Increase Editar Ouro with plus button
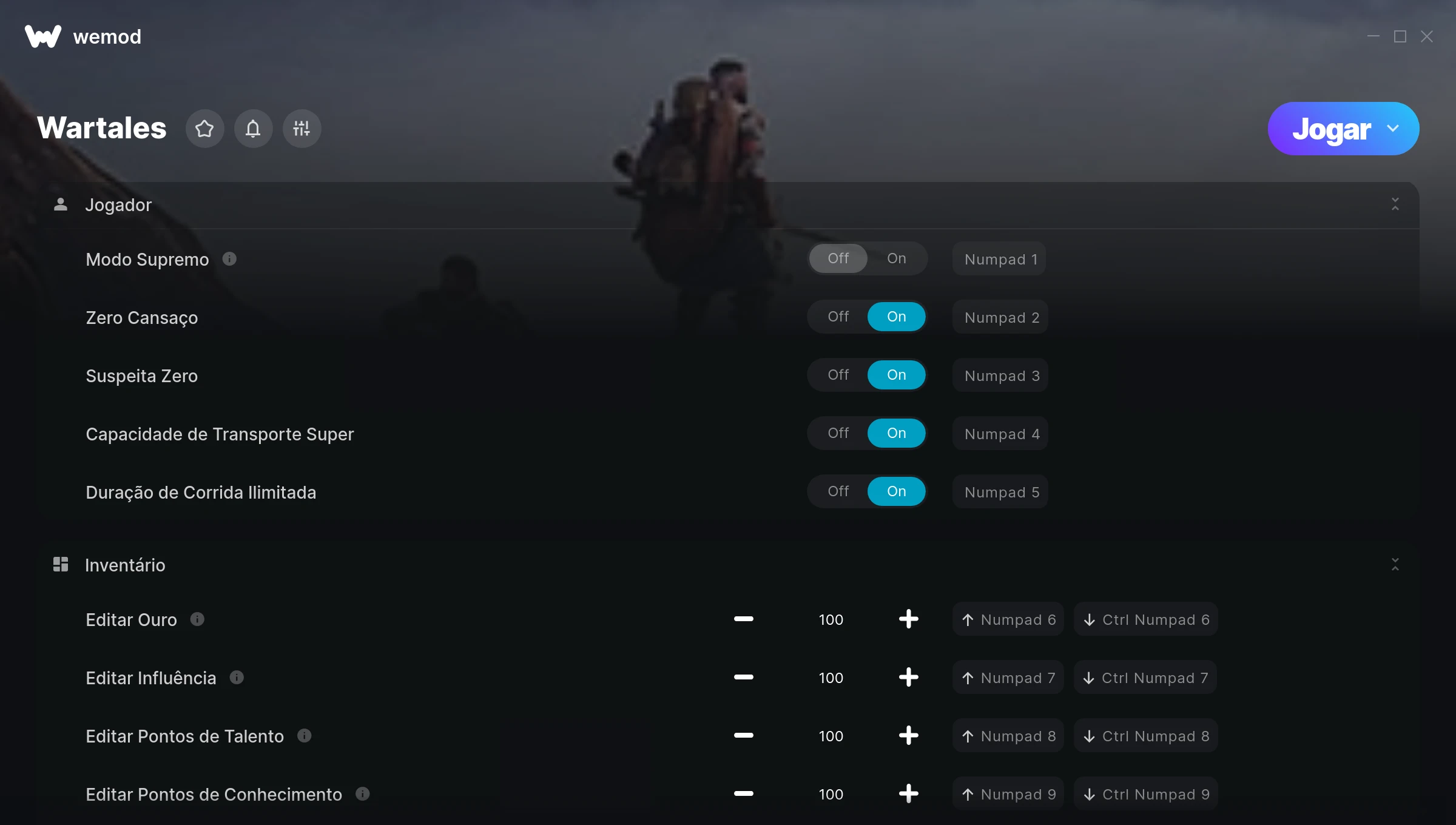Viewport: 1456px width, 825px height. click(x=908, y=619)
